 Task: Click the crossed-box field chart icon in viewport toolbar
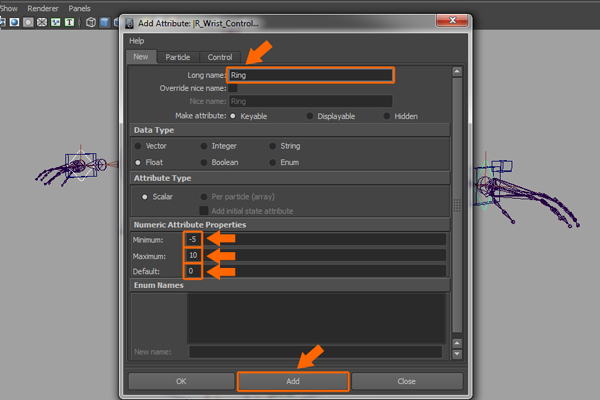pos(42,22)
